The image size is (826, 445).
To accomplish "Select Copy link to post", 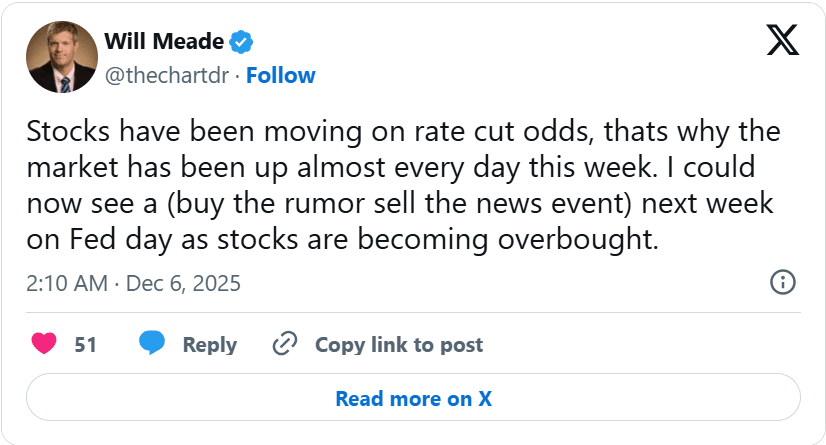I will 398,344.
